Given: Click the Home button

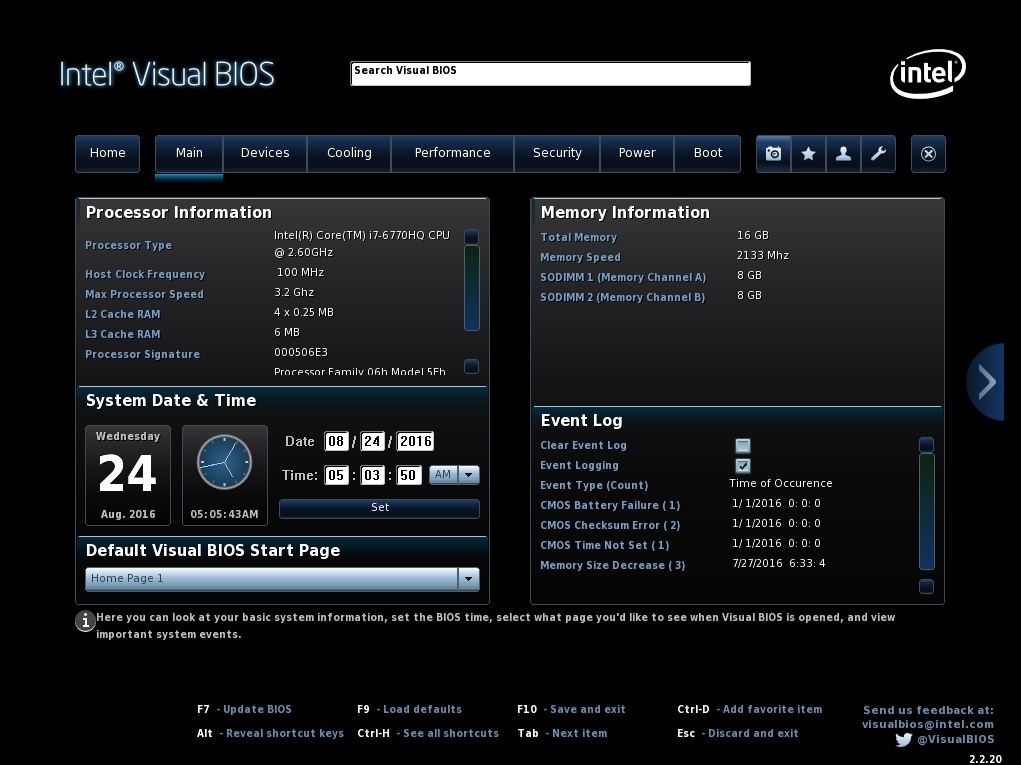Looking at the screenshot, I should [107, 154].
